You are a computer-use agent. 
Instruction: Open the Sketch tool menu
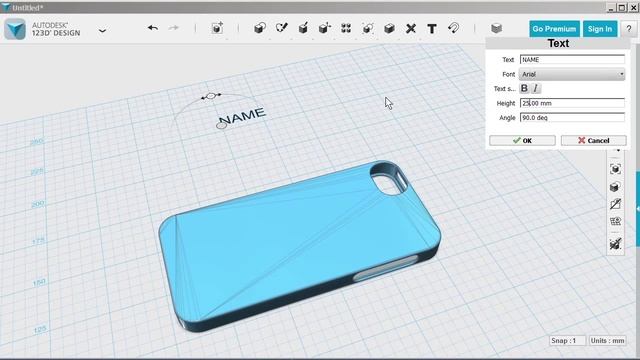282,28
